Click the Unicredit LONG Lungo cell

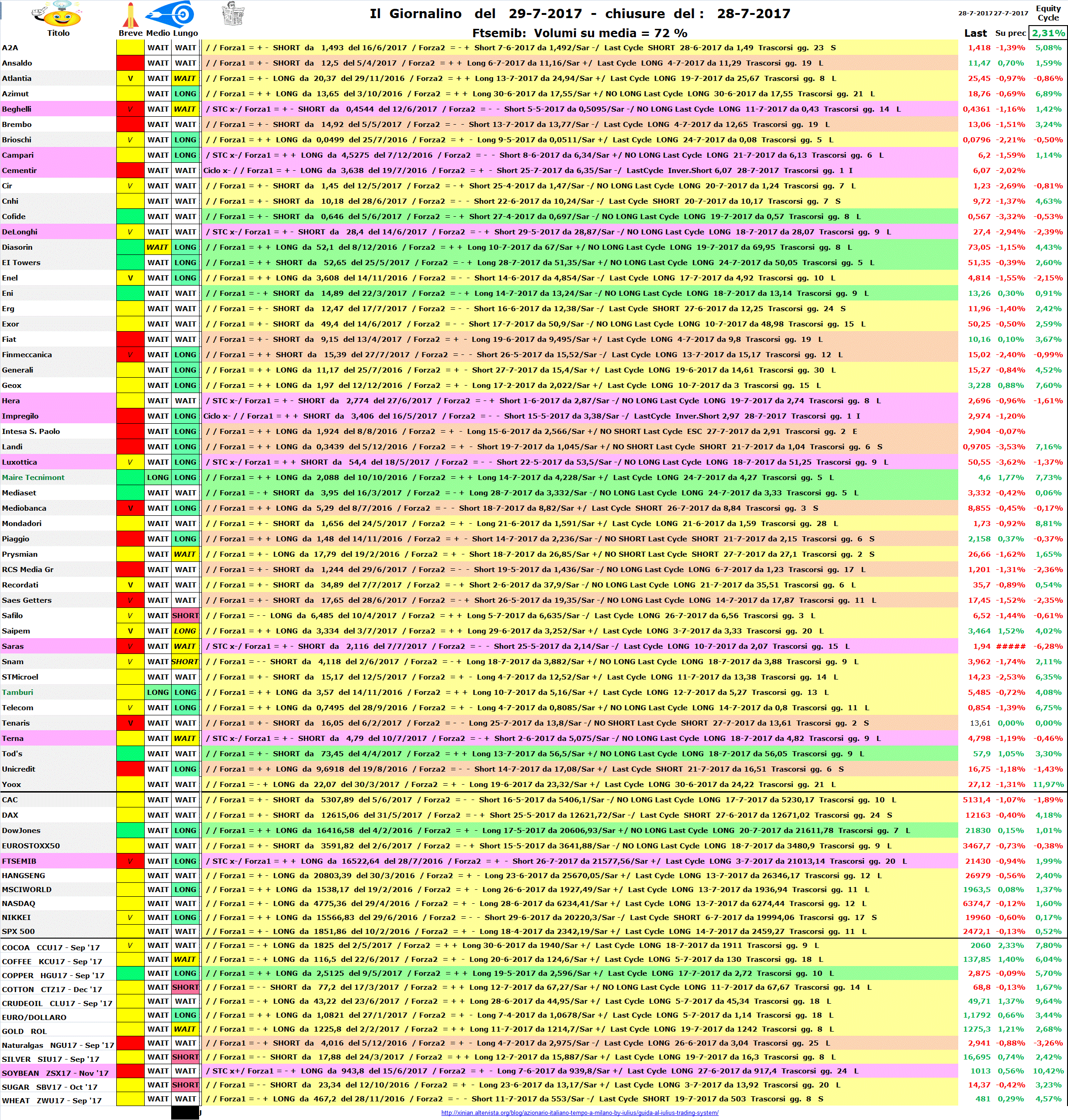186,769
